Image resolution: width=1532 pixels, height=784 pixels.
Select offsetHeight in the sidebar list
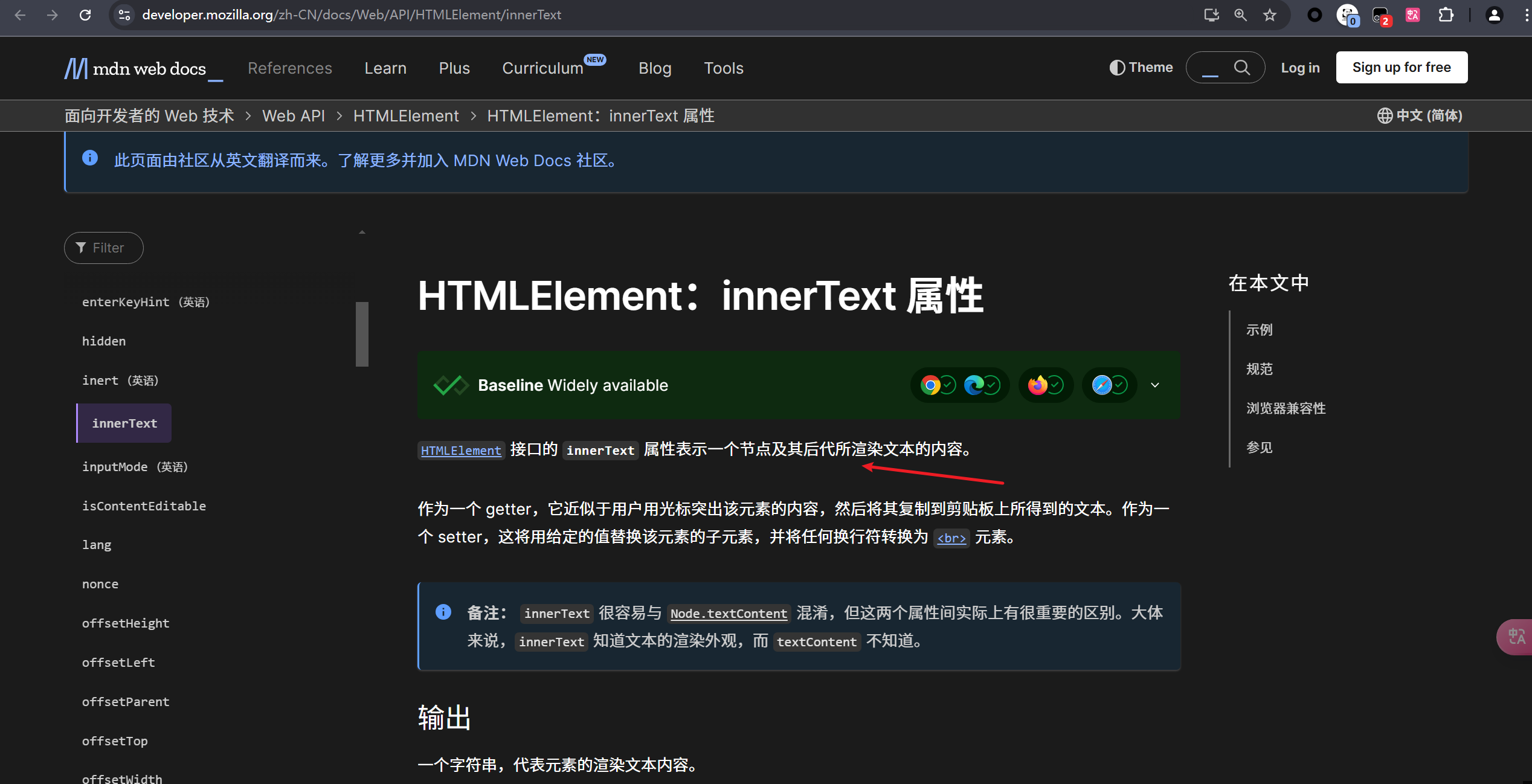pyautogui.click(x=126, y=623)
